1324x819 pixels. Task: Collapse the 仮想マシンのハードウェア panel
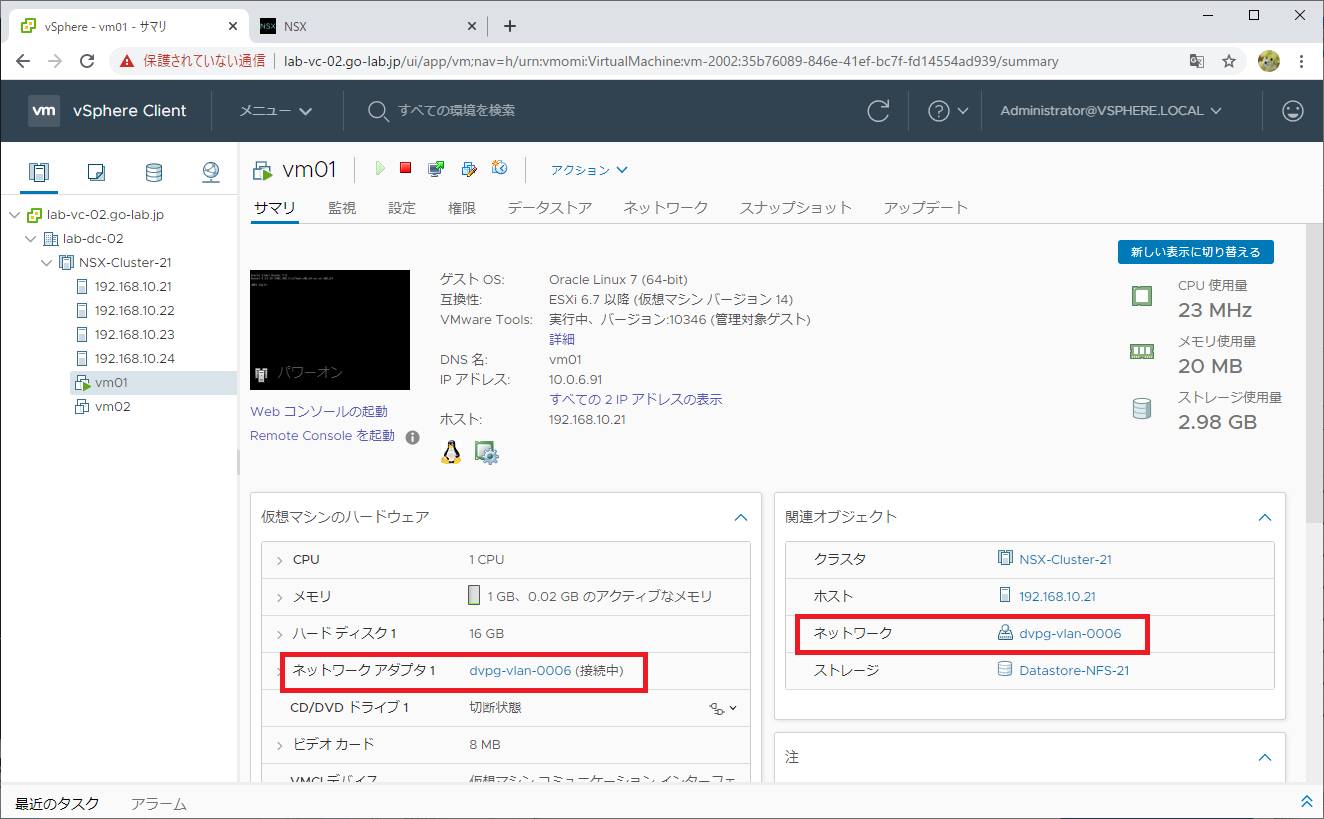(x=741, y=518)
